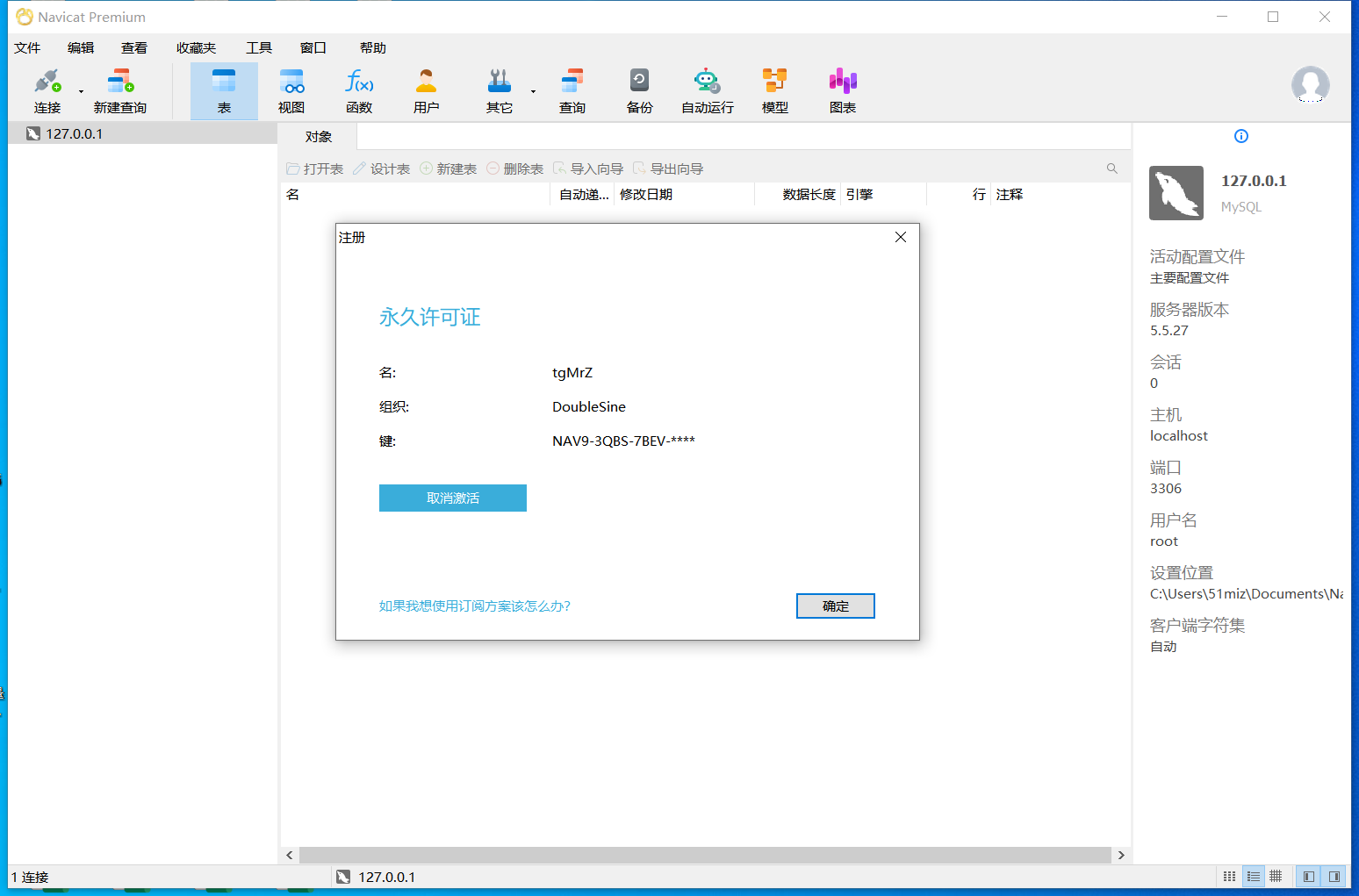1359x896 pixels.
Task: Click the Rows (行) column header
Action: pyautogui.click(x=959, y=194)
